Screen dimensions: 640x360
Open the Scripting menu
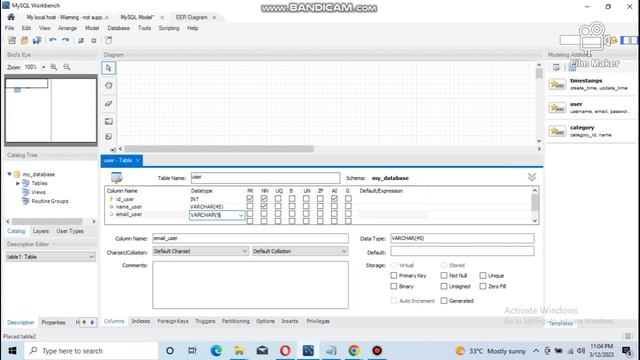(169, 28)
